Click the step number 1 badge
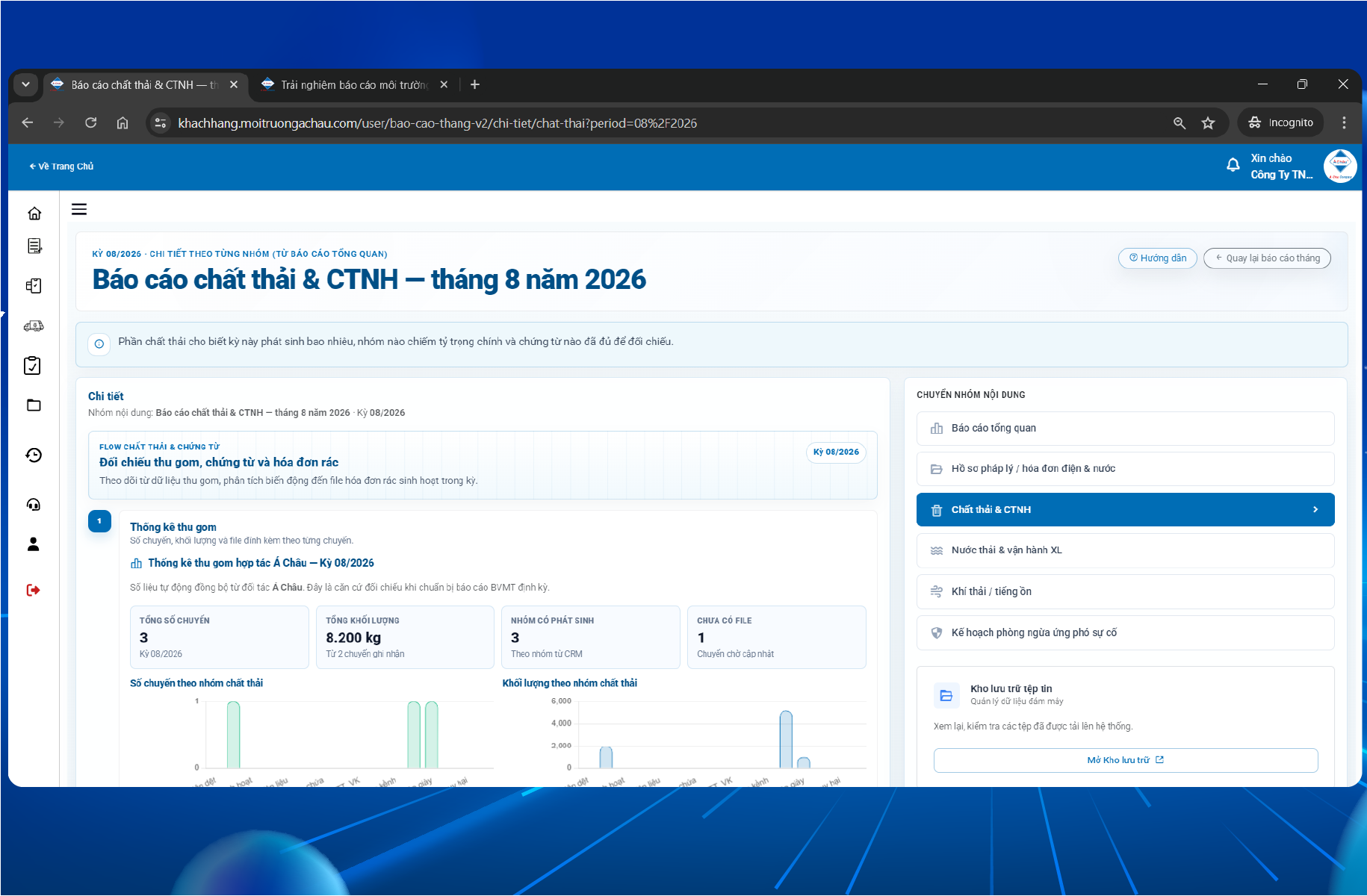Viewport: 1367px width, 896px height. (99, 521)
